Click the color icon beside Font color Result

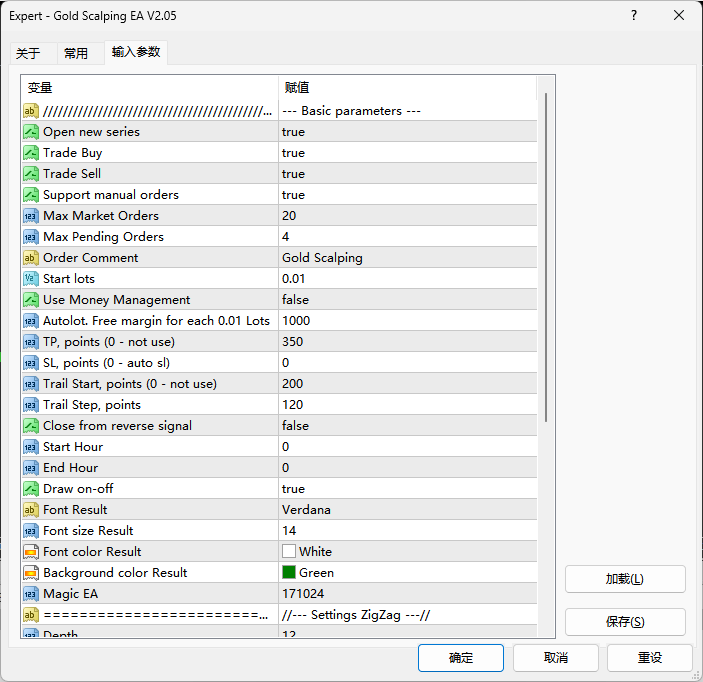tap(31, 552)
